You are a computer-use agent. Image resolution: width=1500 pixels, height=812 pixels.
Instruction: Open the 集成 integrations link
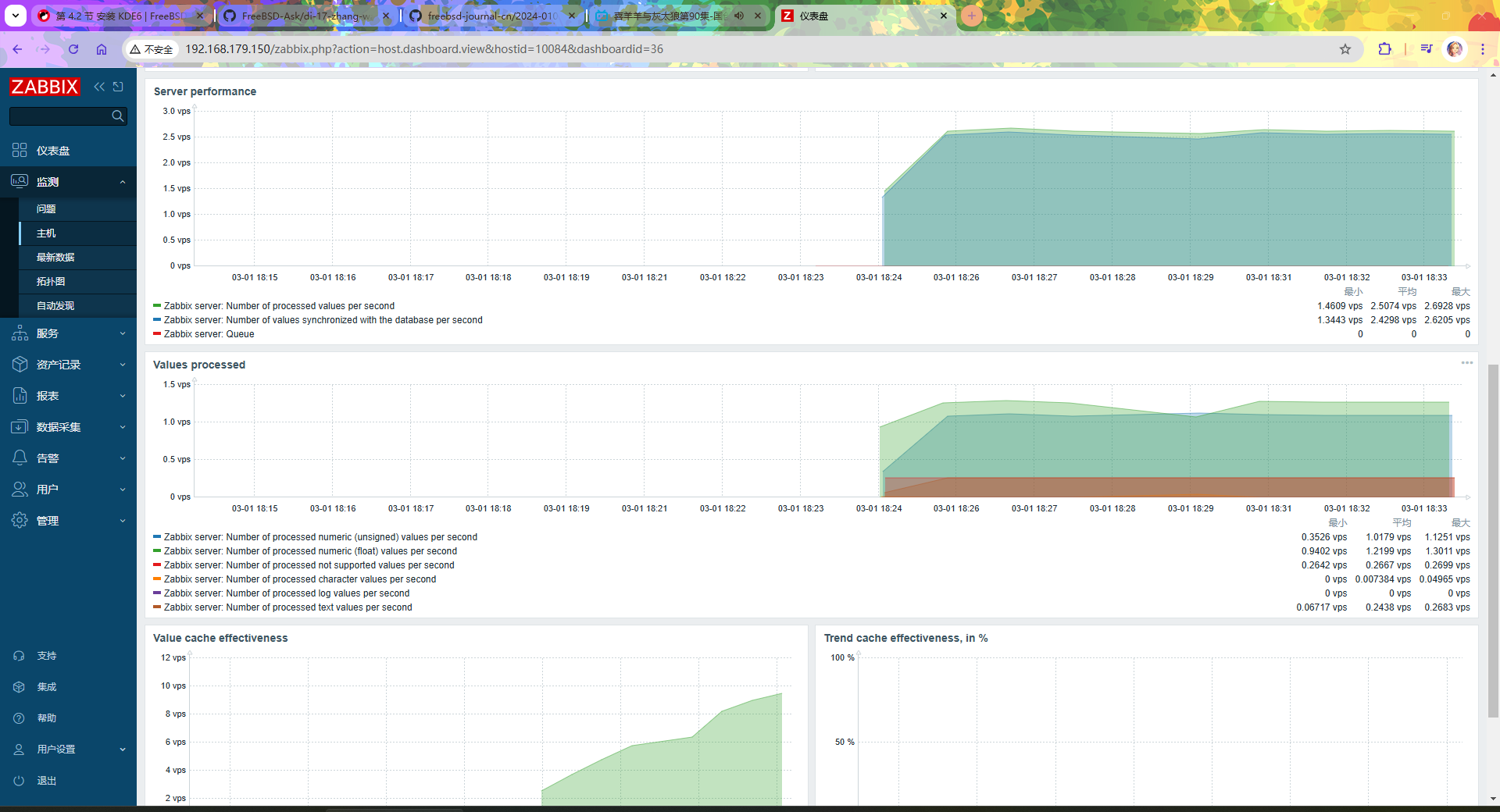tap(46, 687)
